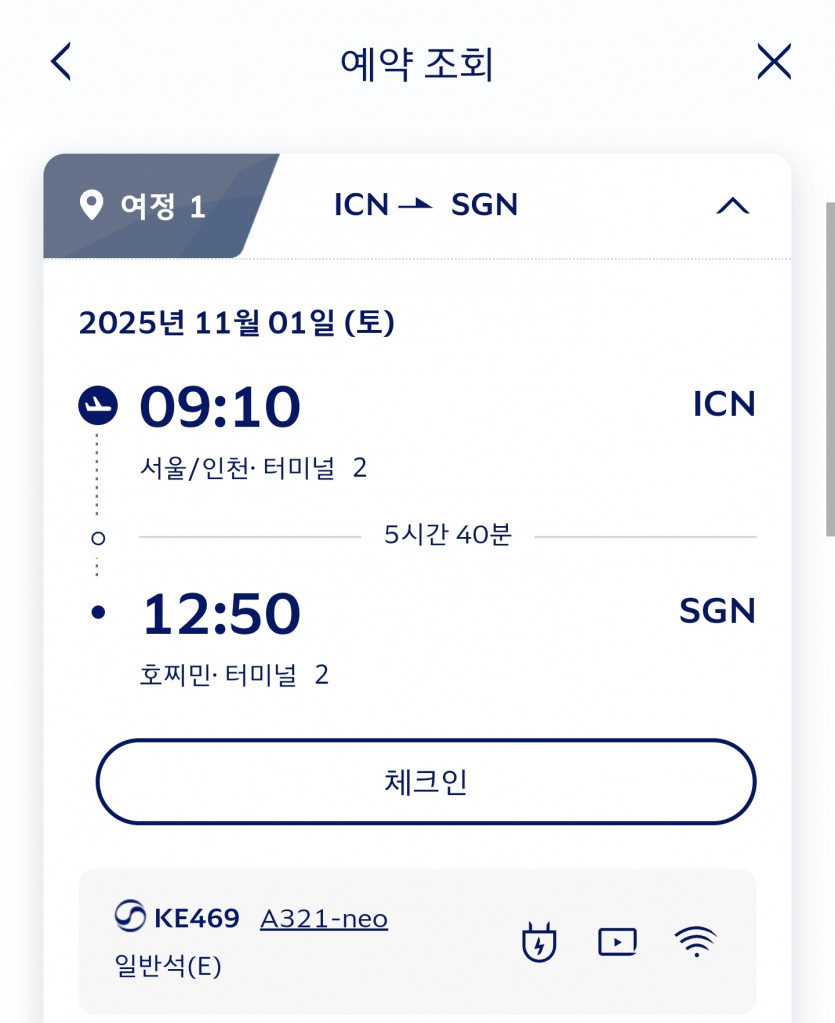Tap the ICN → SGN route header
Viewport: 835px width, 1023px height.
click(x=426, y=205)
